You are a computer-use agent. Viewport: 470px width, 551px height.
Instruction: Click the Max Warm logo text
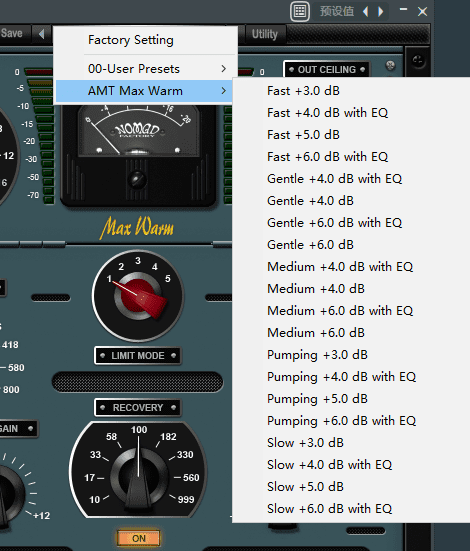(137, 227)
